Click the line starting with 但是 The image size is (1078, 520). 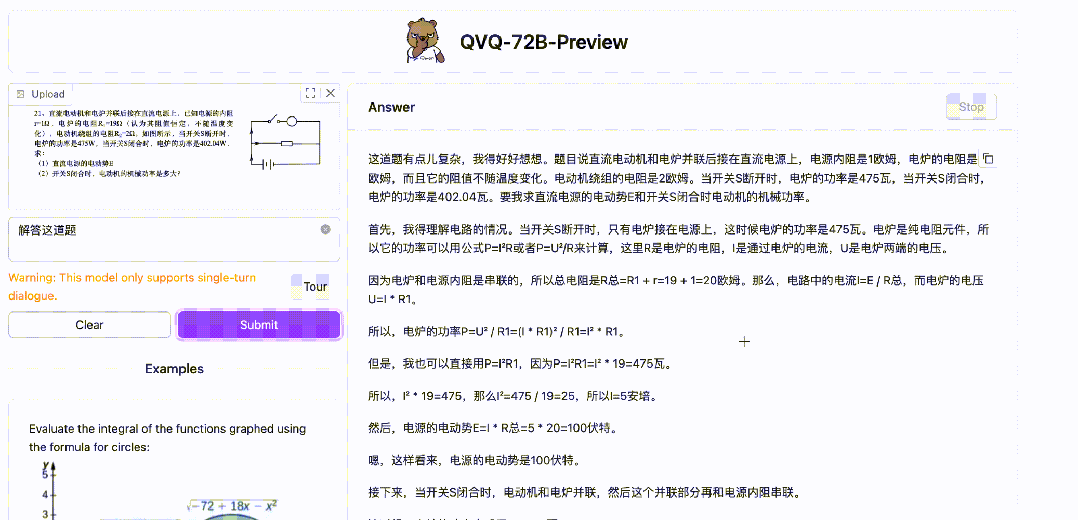coord(520,364)
